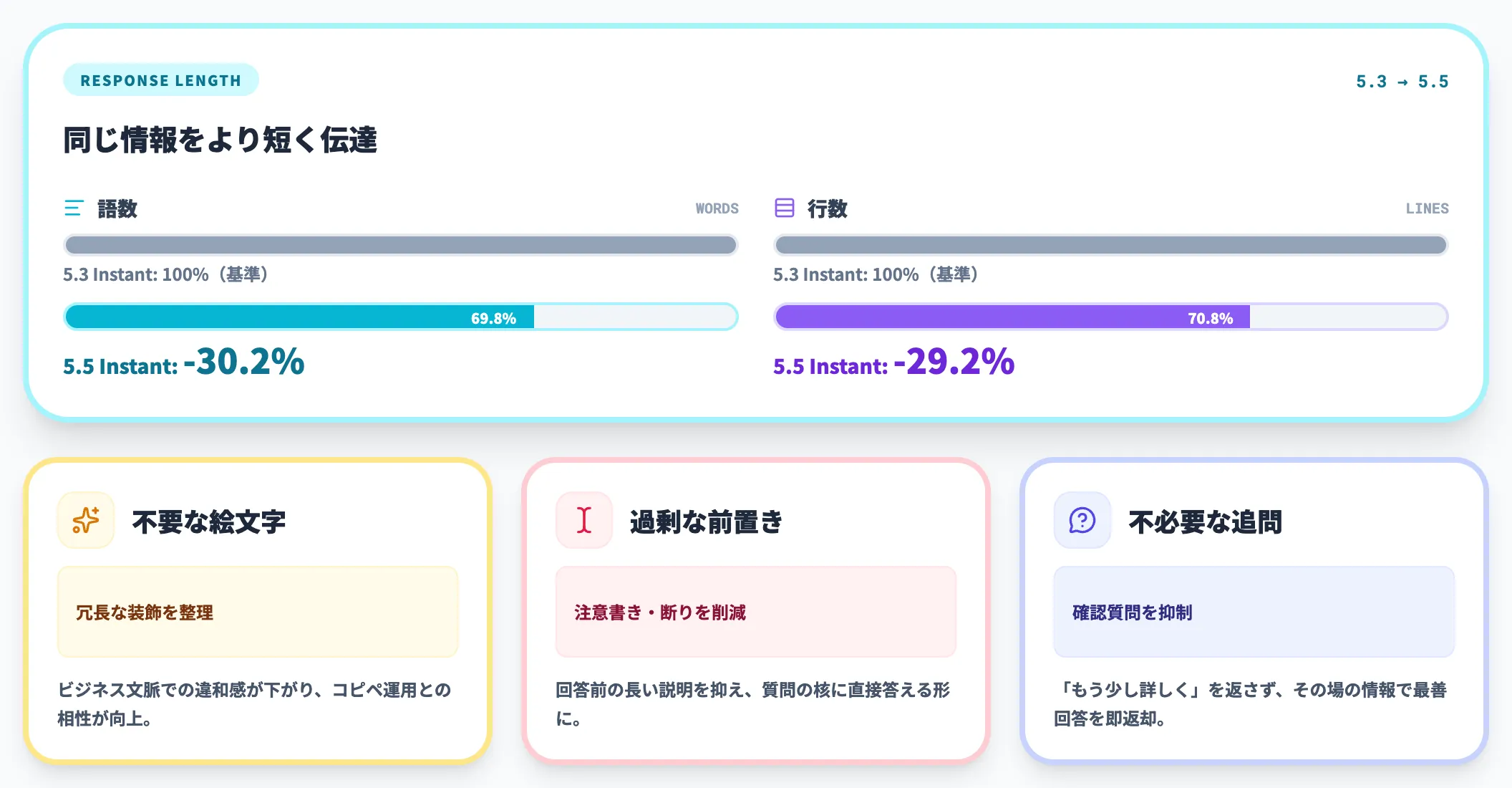This screenshot has height=788, width=1512.
Task: Click the 69.8% value inside the cyan bar
Action: click(493, 318)
